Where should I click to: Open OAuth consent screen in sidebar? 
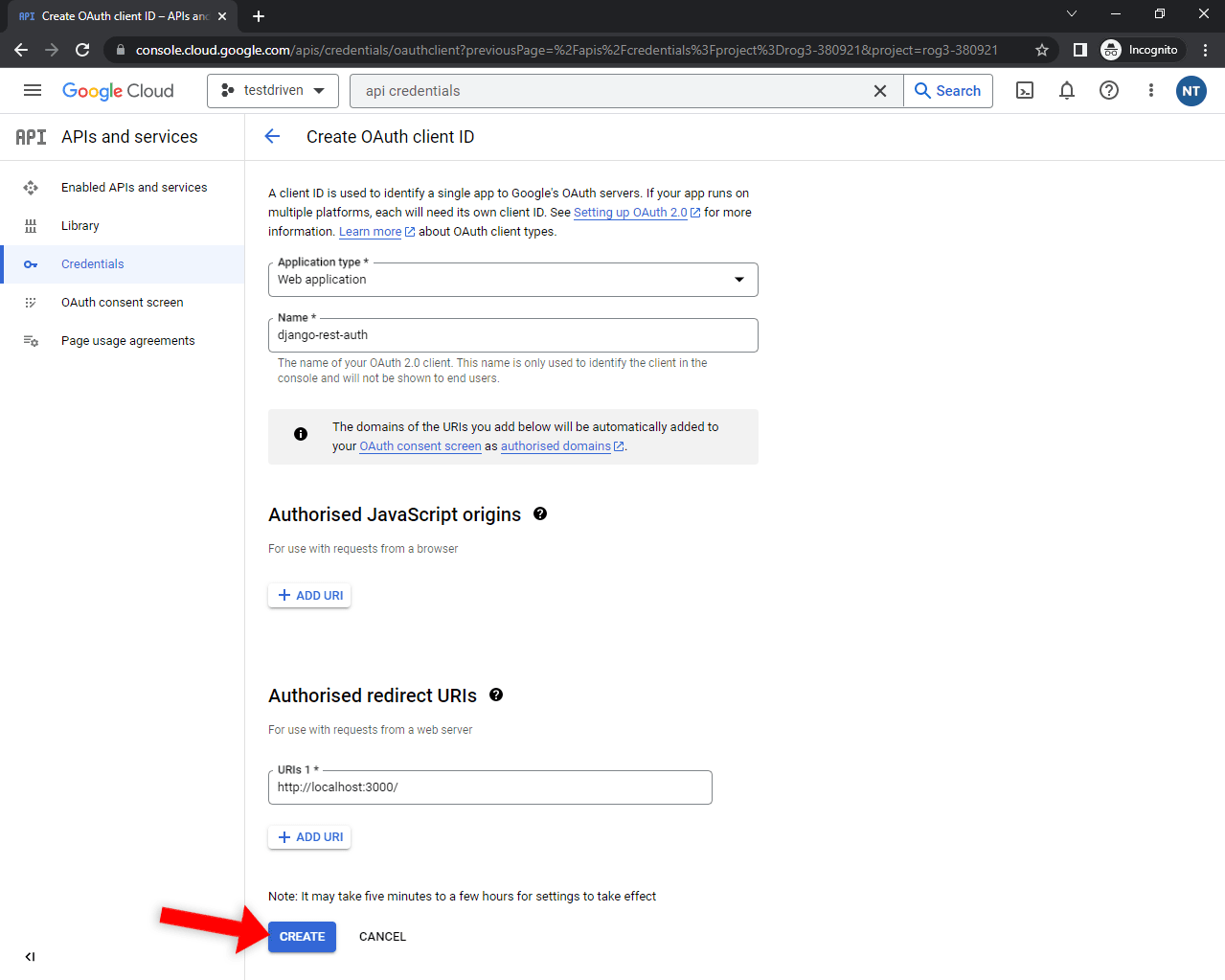123,303
